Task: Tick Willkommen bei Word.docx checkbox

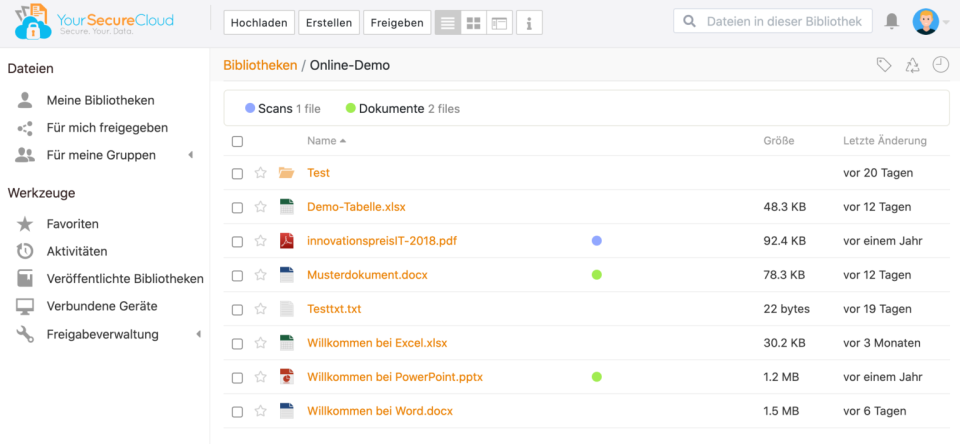Action: (x=238, y=412)
